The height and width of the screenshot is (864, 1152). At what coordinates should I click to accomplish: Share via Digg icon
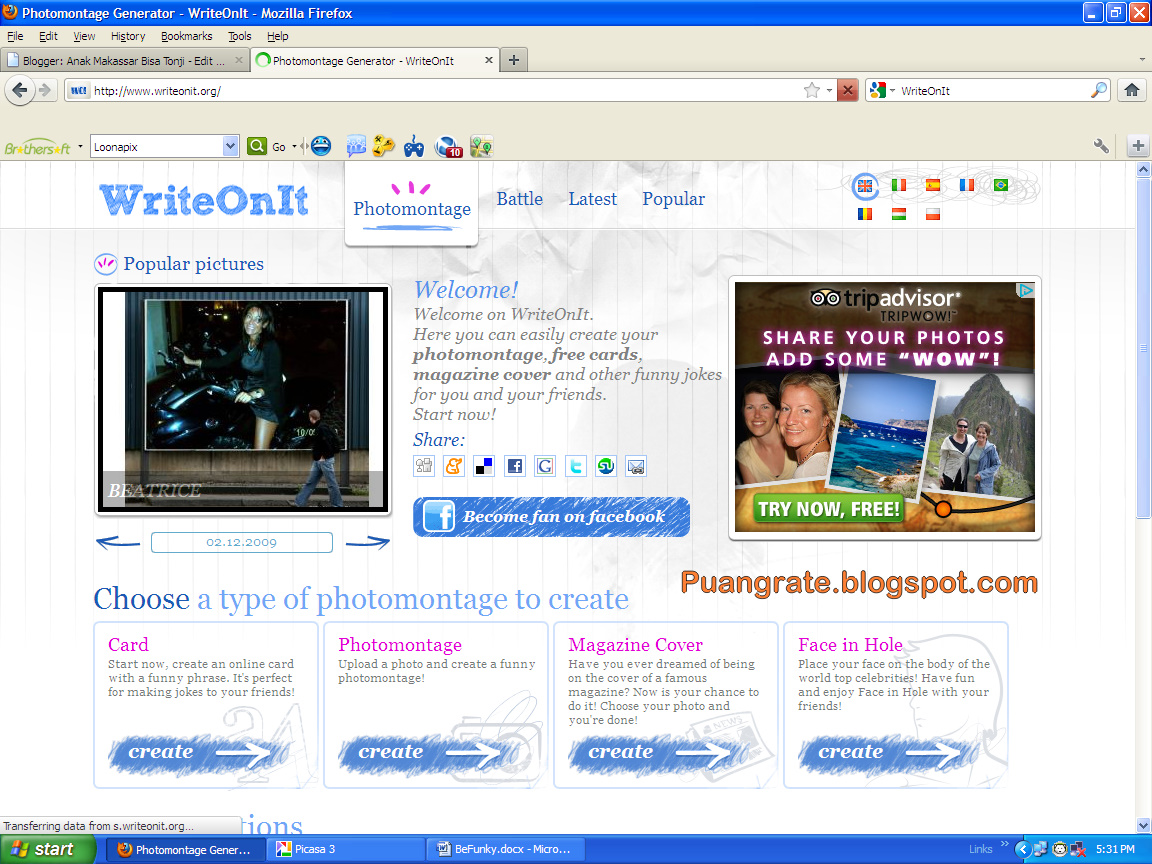[x=424, y=466]
